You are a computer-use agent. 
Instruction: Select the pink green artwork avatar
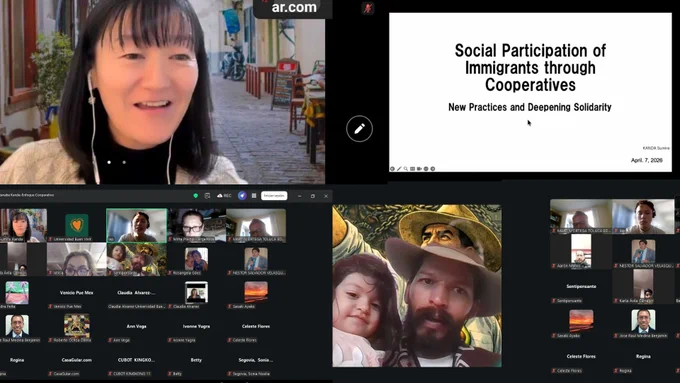[17, 292]
